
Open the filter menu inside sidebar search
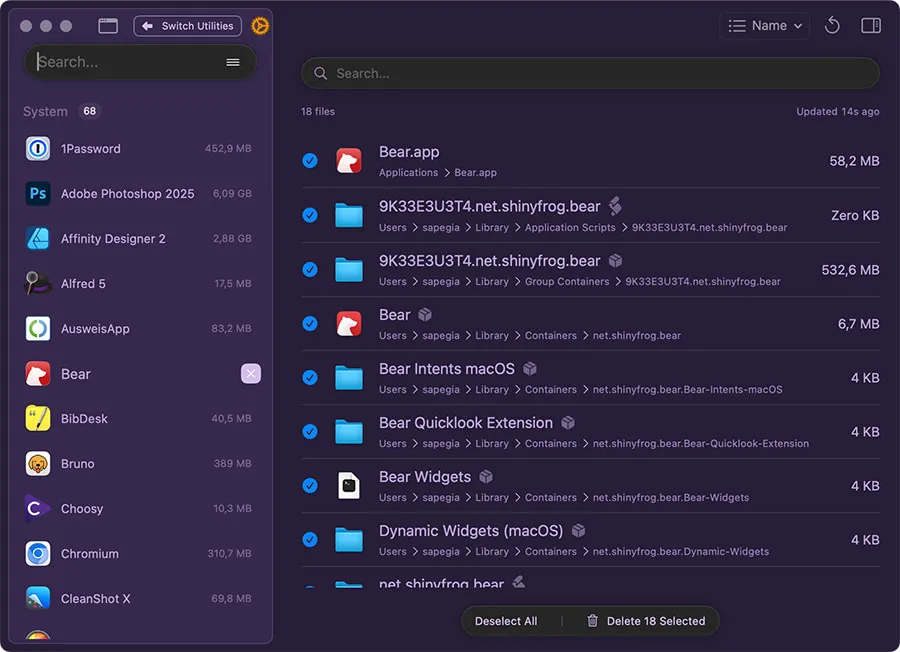[x=233, y=62]
